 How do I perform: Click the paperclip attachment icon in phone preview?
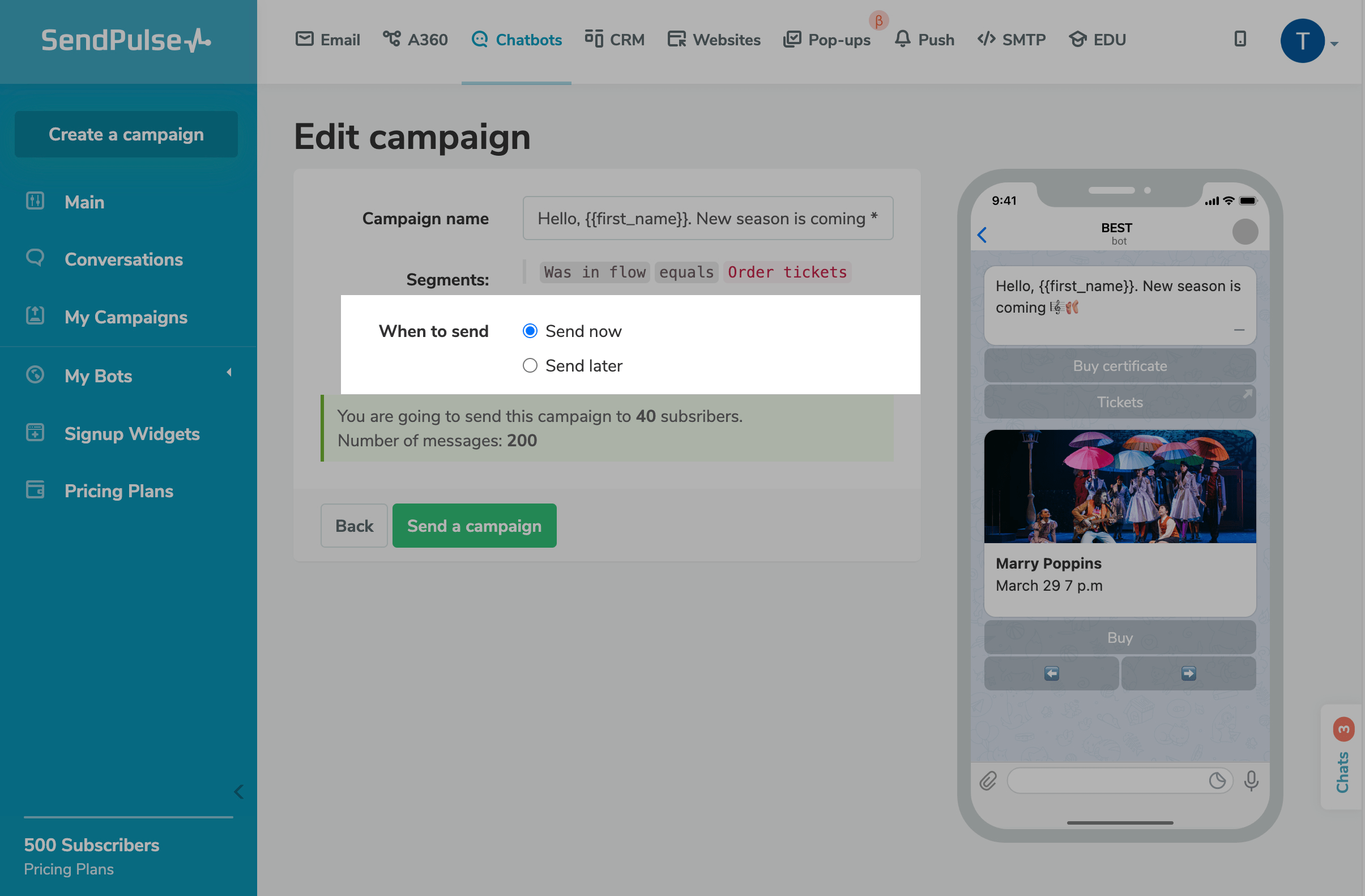[988, 780]
